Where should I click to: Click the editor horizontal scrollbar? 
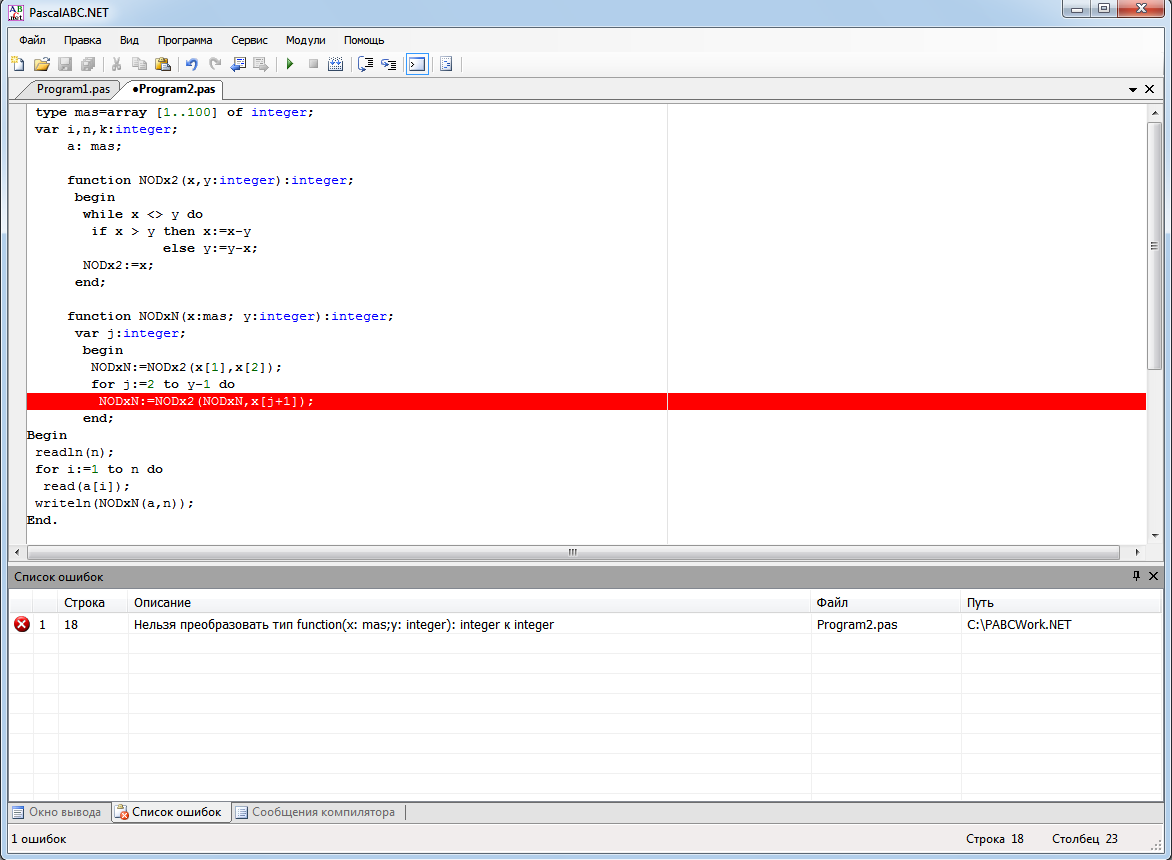tap(573, 552)
